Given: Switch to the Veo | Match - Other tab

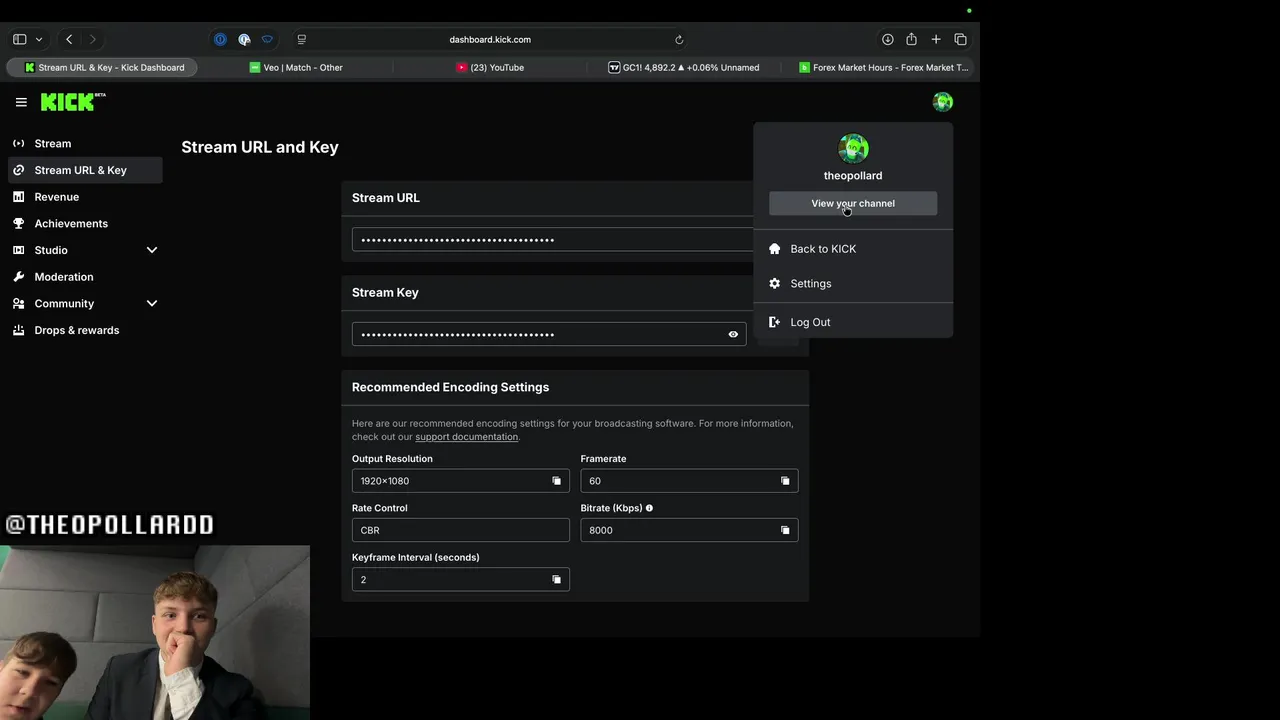Looking at the screenshot, I should pyautogui.click(x=296, y=68).
